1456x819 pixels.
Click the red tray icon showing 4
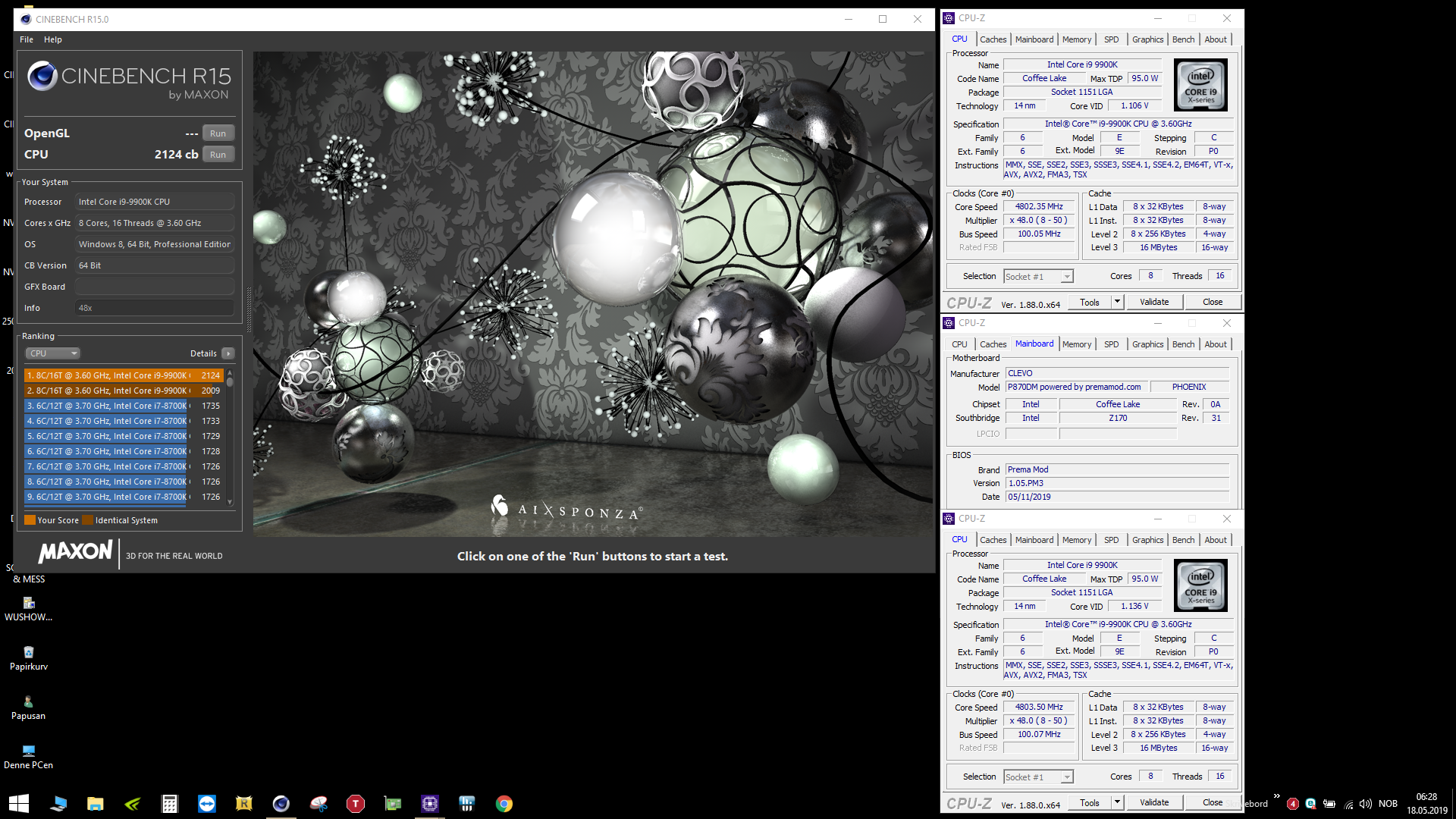pyautogui.click(x=1292, y=804)
